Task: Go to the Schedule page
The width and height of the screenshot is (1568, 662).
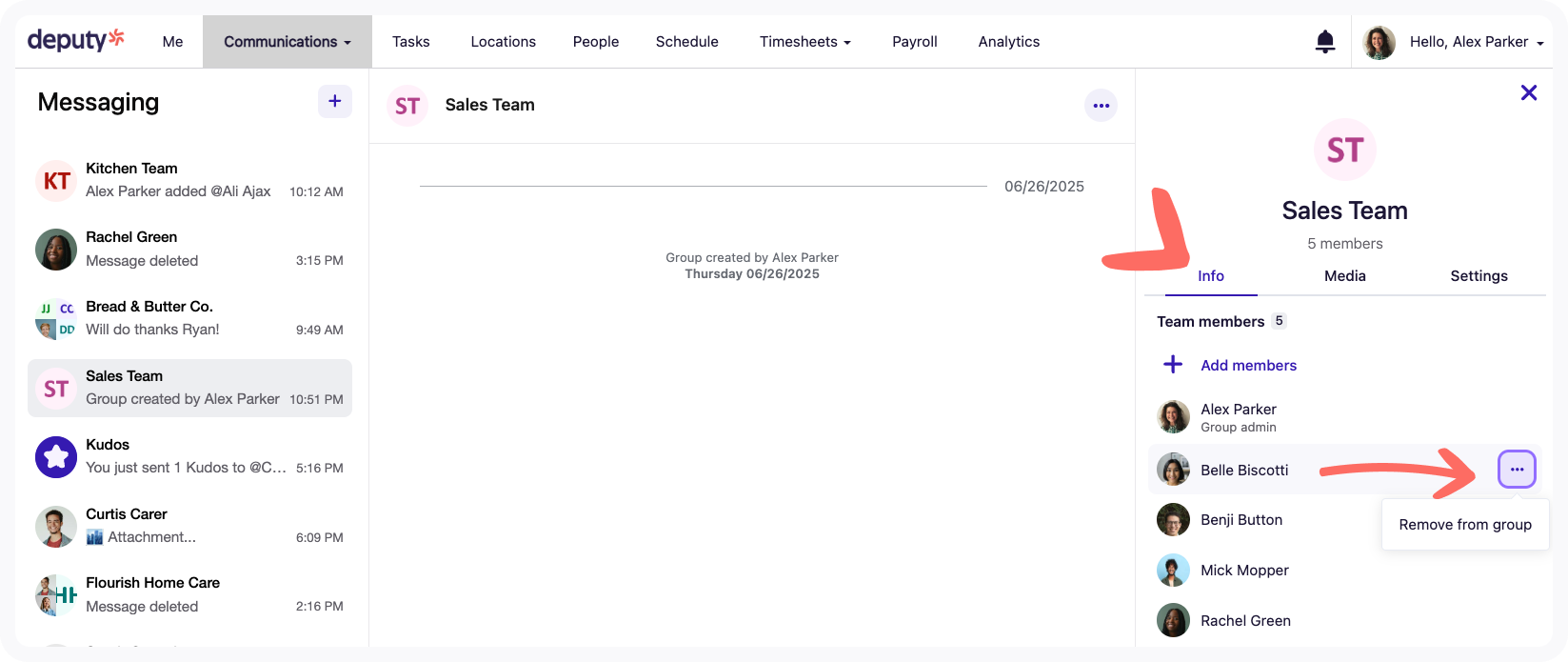Action: tap(686, 42)
